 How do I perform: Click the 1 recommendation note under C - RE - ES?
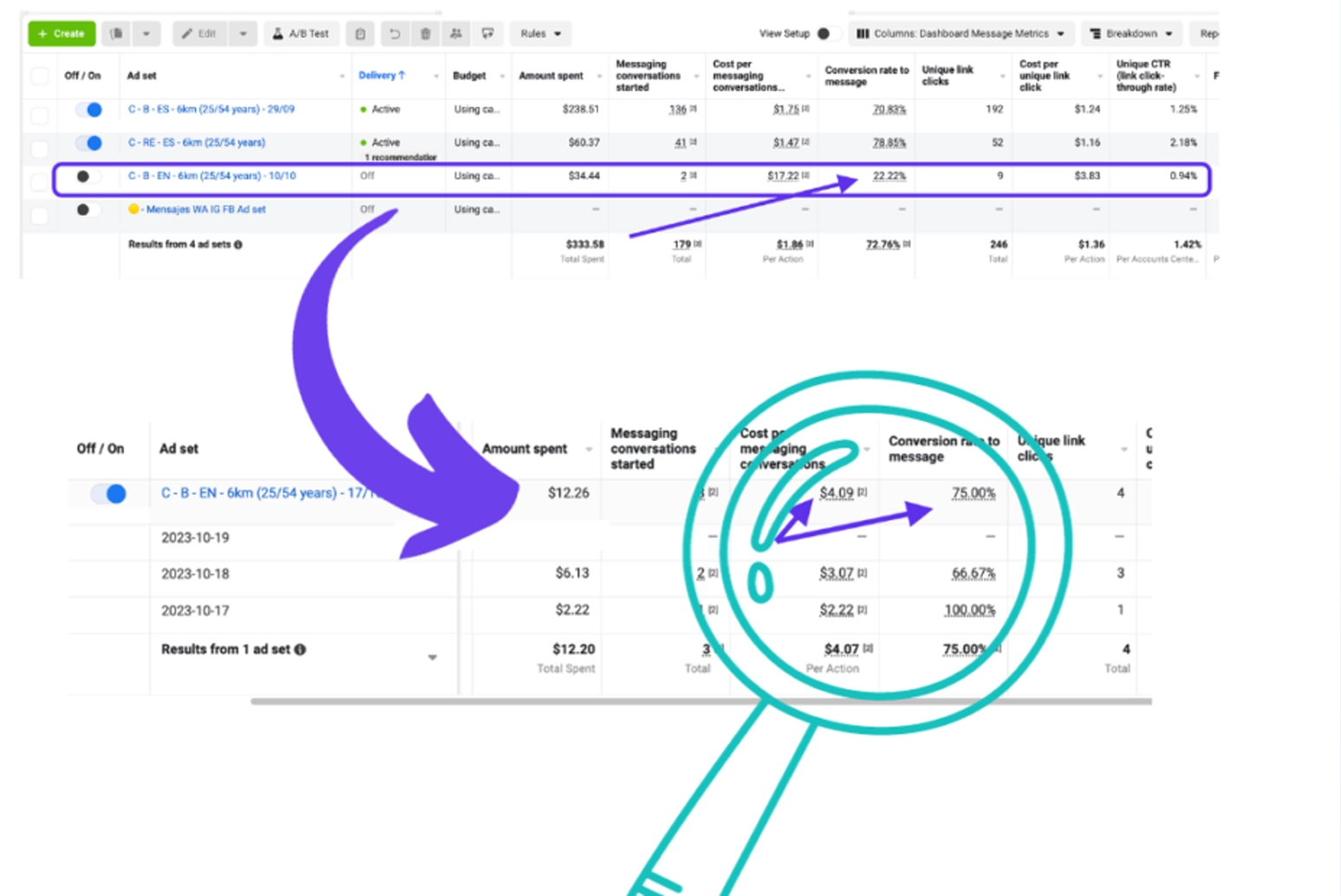tap(400, 157)
